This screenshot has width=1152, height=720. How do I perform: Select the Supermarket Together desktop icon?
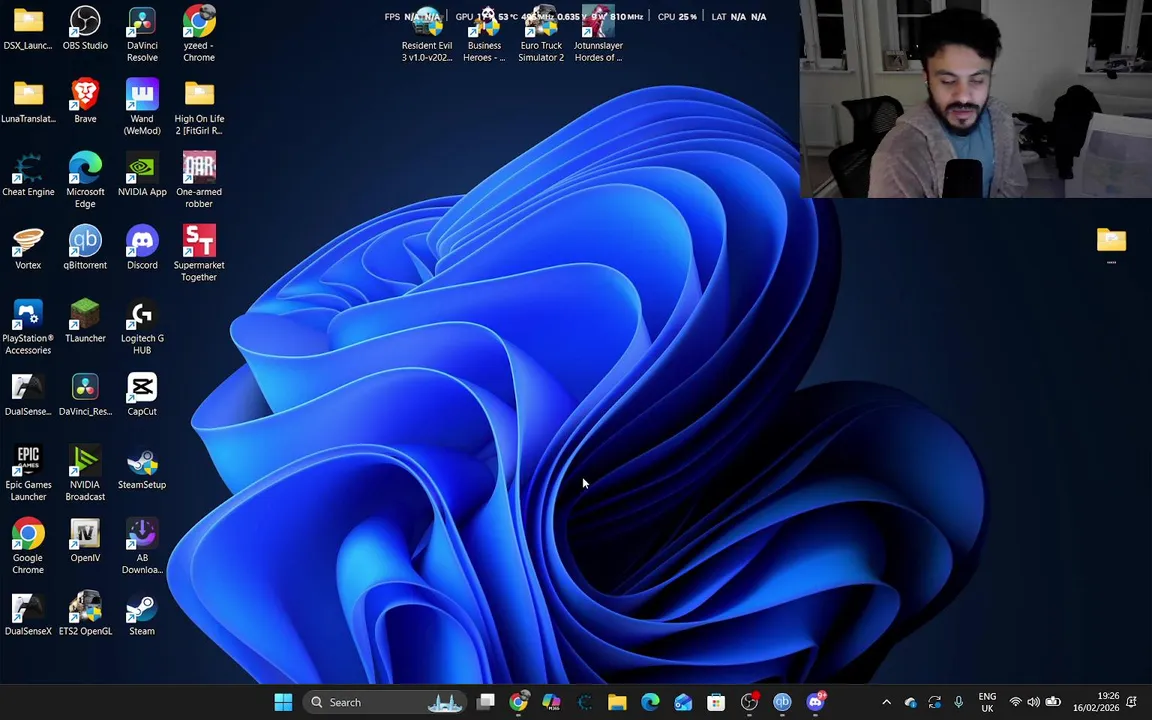(x=199, y=254)
